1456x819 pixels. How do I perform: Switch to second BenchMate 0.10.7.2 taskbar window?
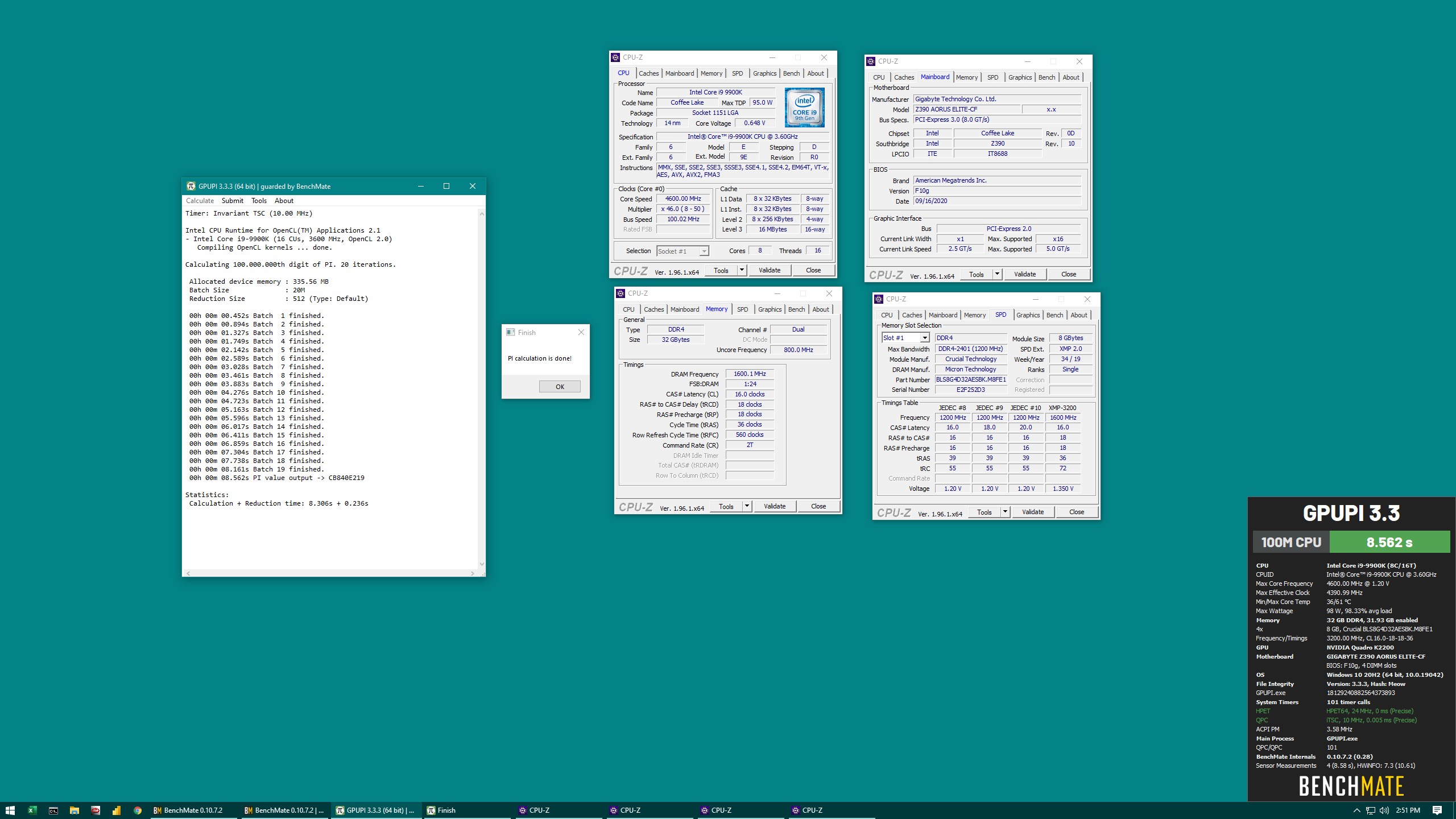pyautogui.click(x=284, y=810)
